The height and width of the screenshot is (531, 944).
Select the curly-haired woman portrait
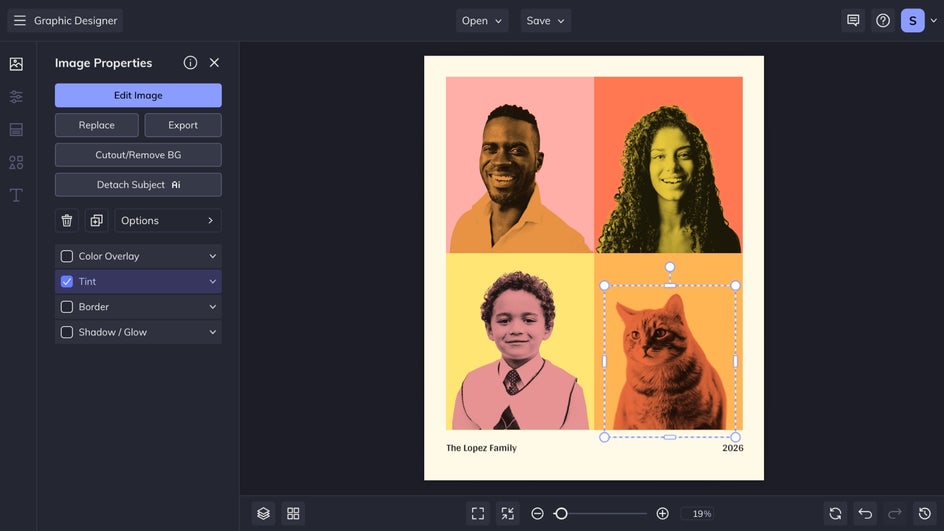(x=669, y=179)
